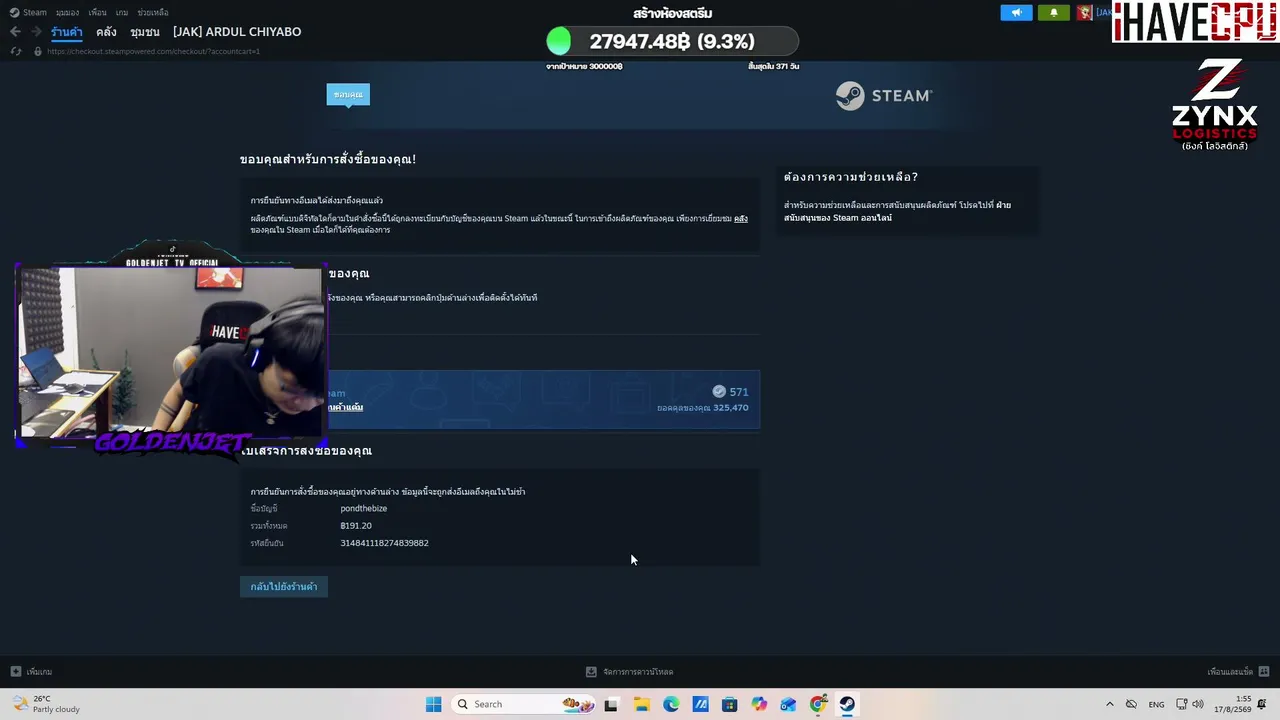Open the friends and chat icon

(x=1264, y=672)
